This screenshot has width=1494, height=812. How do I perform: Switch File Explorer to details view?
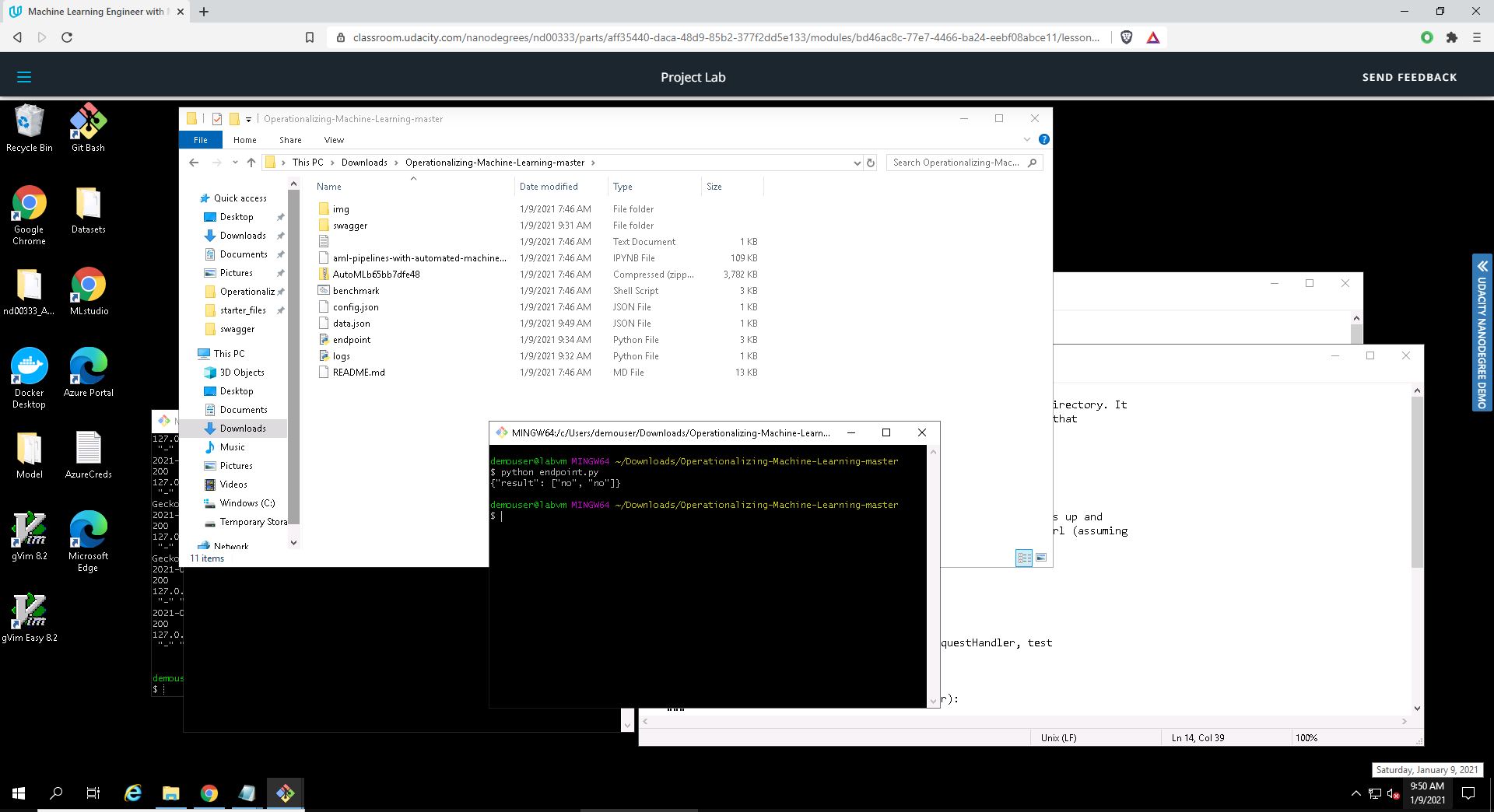1024,558
